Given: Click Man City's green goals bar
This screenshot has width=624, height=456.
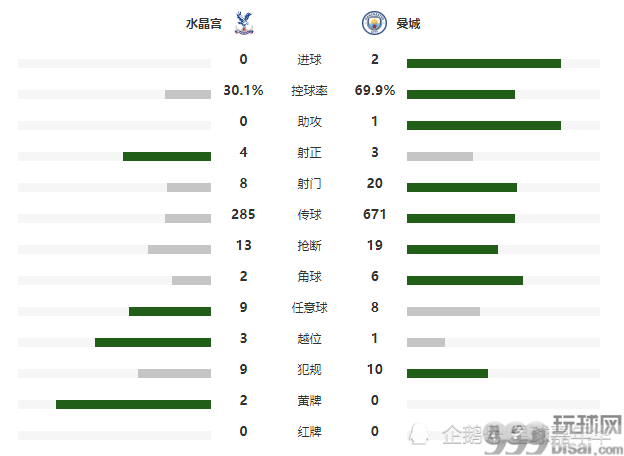Looking at the screenshot, I should point(484,63).
